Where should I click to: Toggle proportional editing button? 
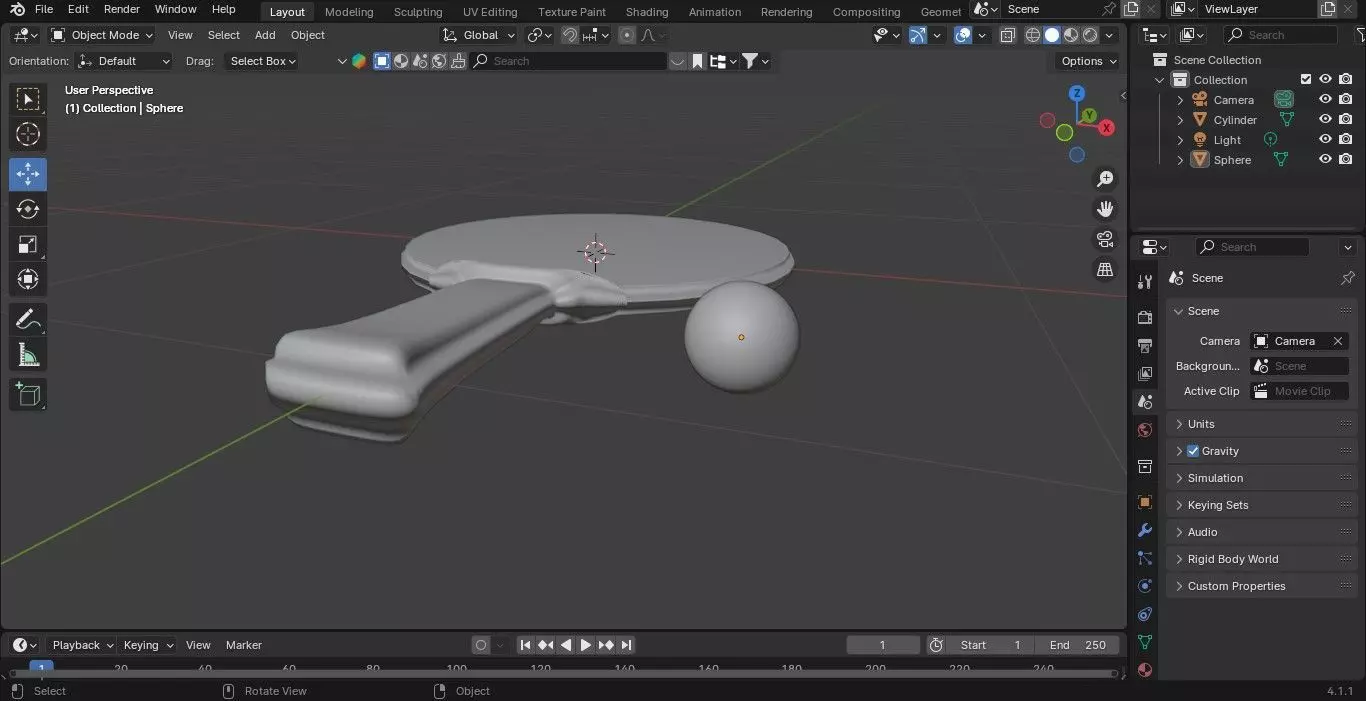tap(627, 35)
